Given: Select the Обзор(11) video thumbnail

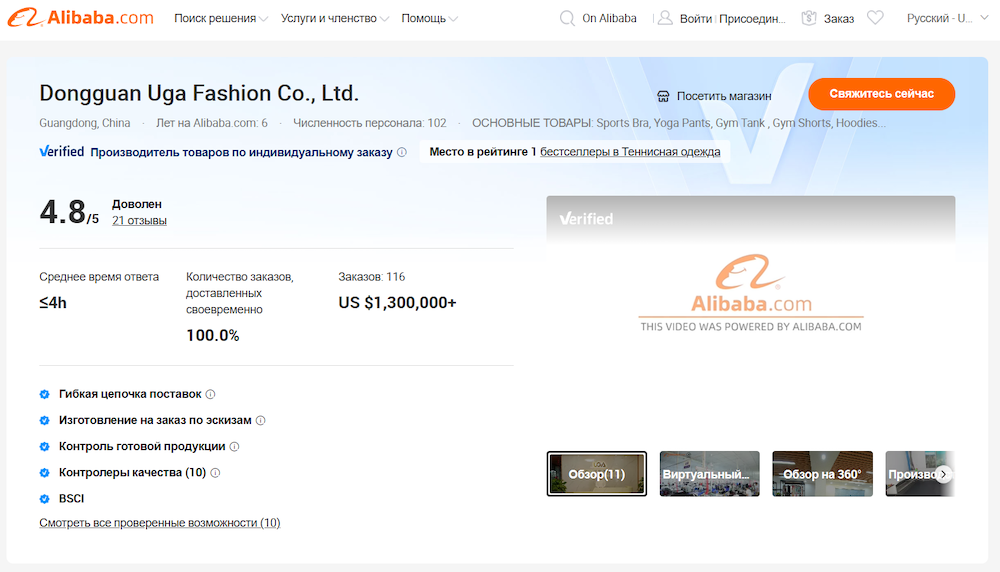Looking at the screenshot, I should (x=597, y=474).
